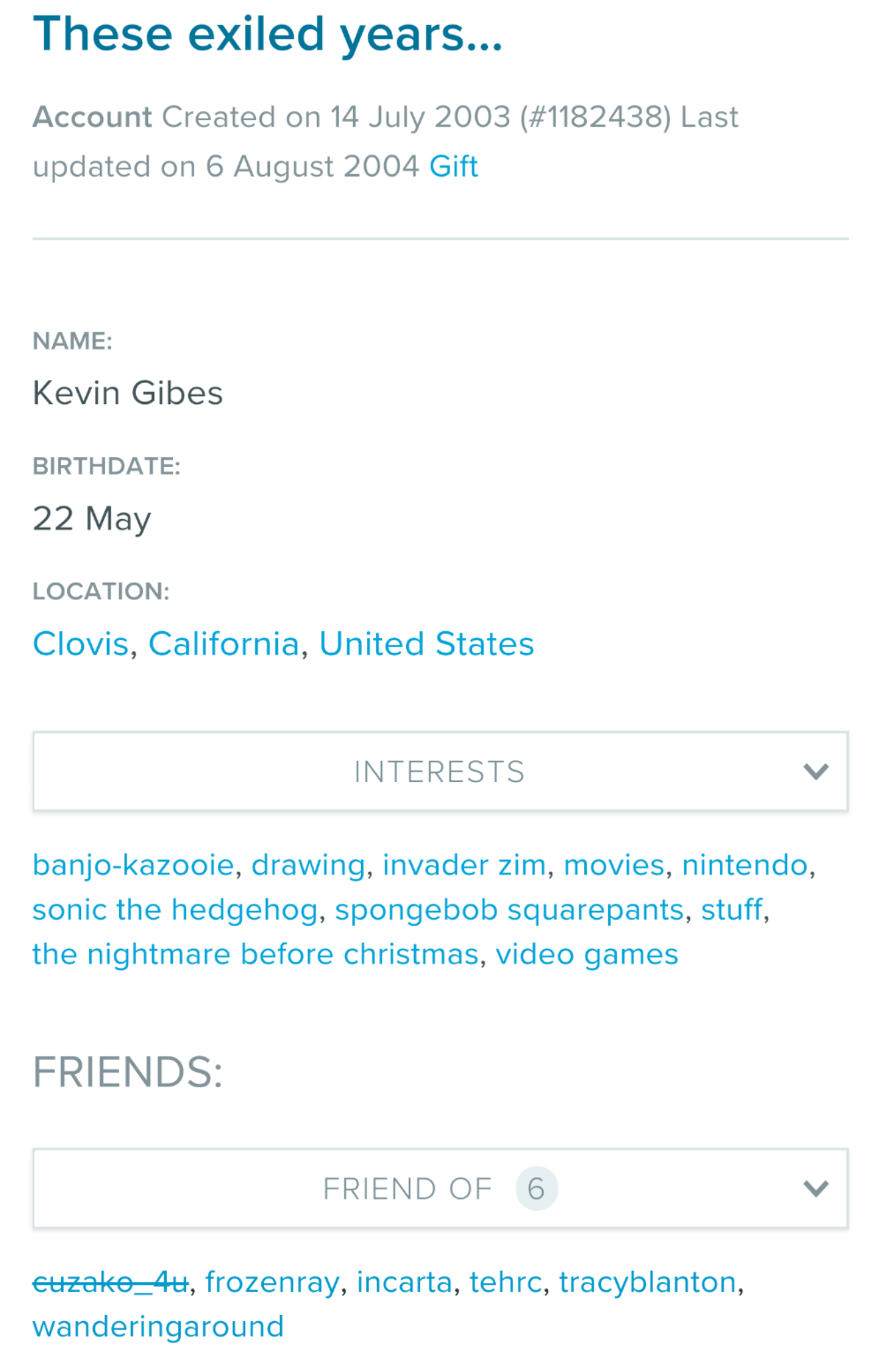Tap the friend count badge showing 6

[x=536, y=1188]
